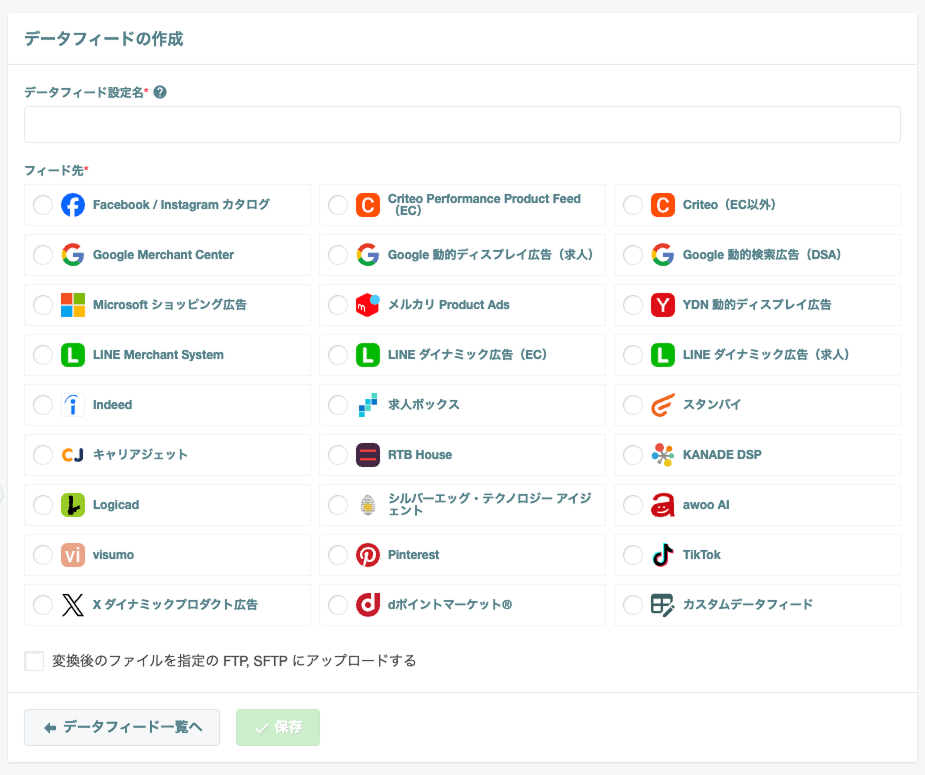Click the メルカリ Product Ads logo

coord(368,305)
